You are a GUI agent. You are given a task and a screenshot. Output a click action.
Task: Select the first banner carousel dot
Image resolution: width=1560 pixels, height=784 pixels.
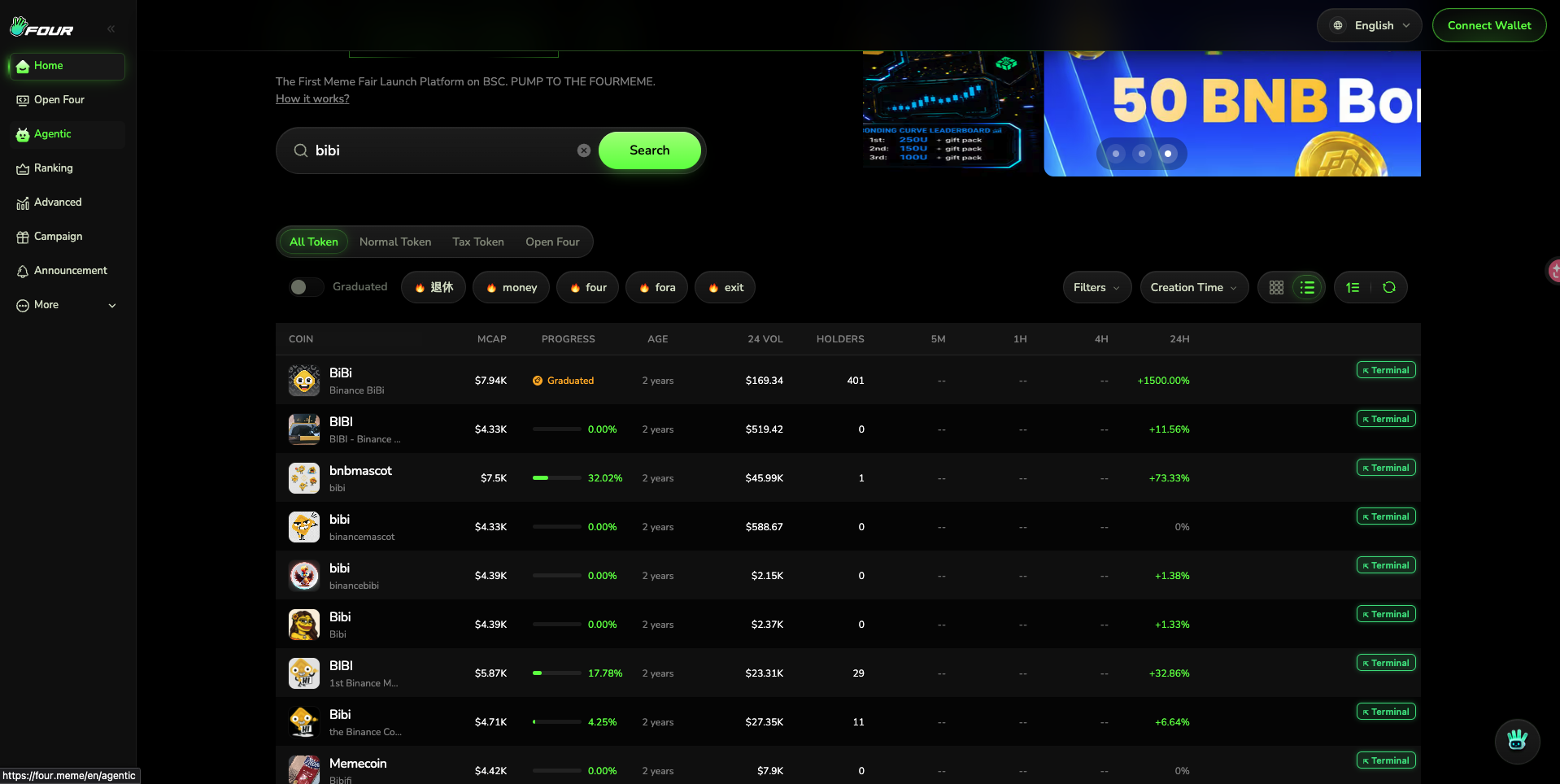point(1116,154)
